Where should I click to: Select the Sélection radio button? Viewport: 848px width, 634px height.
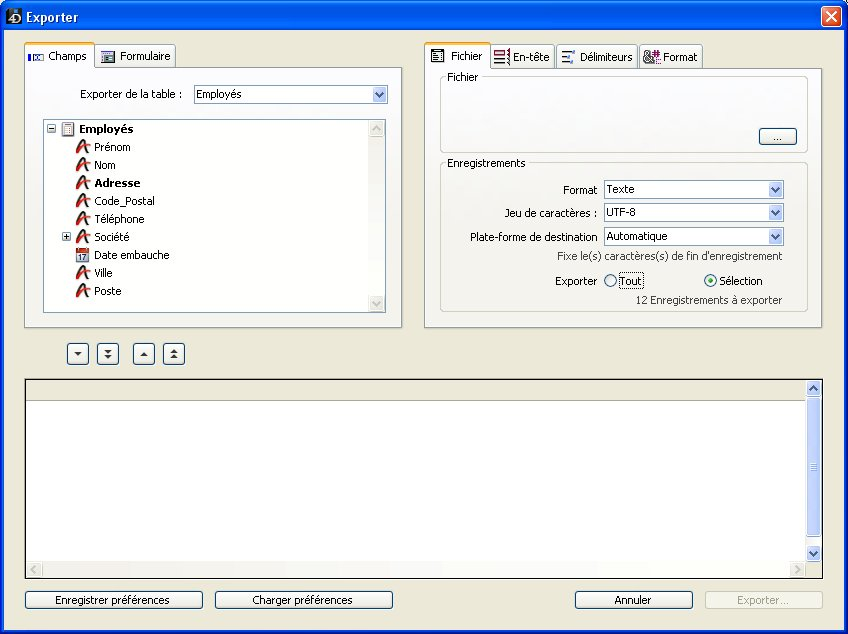pos(711,281)
